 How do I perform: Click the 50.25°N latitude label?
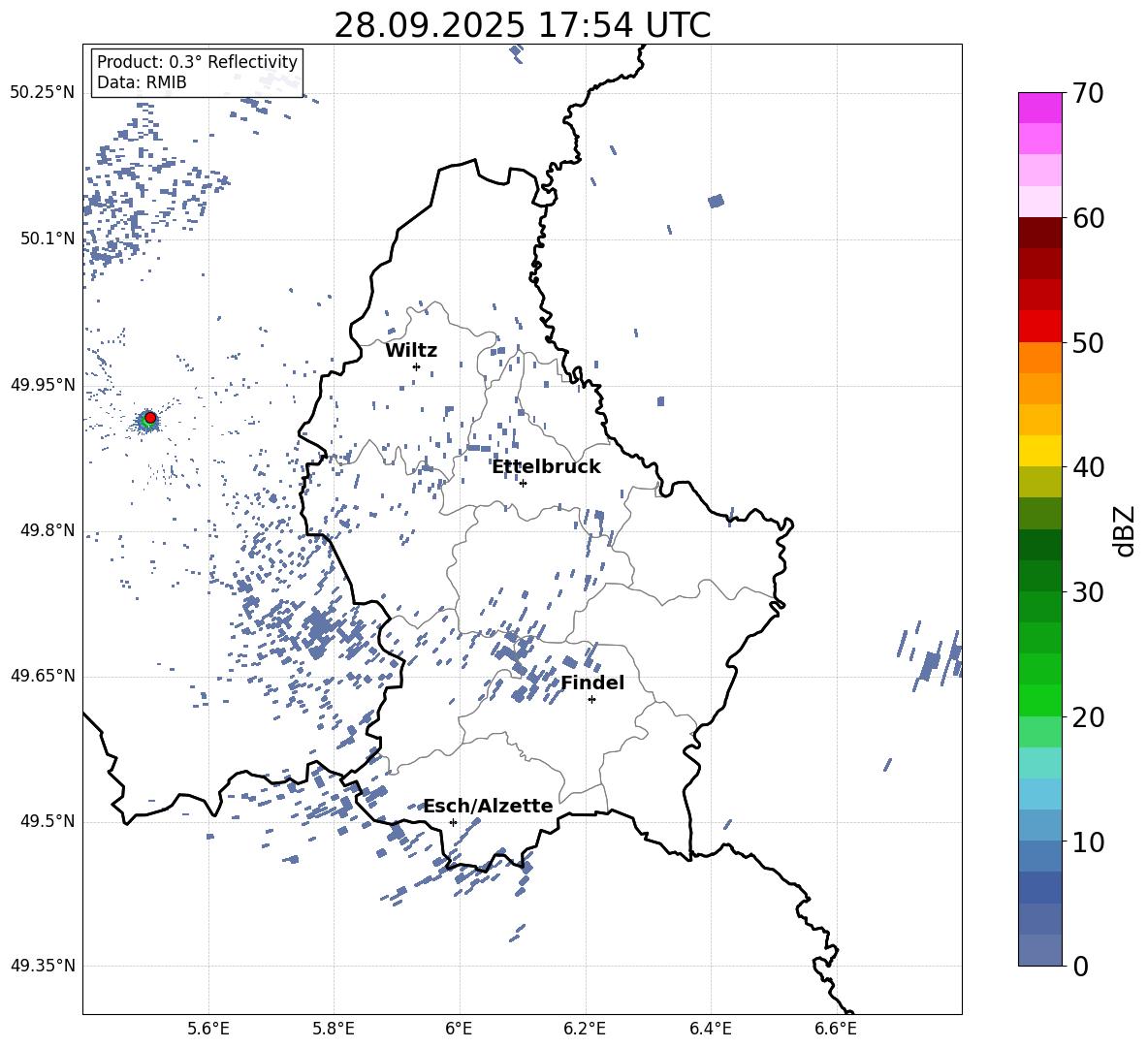pyautogui.click(x=43, y=93)
